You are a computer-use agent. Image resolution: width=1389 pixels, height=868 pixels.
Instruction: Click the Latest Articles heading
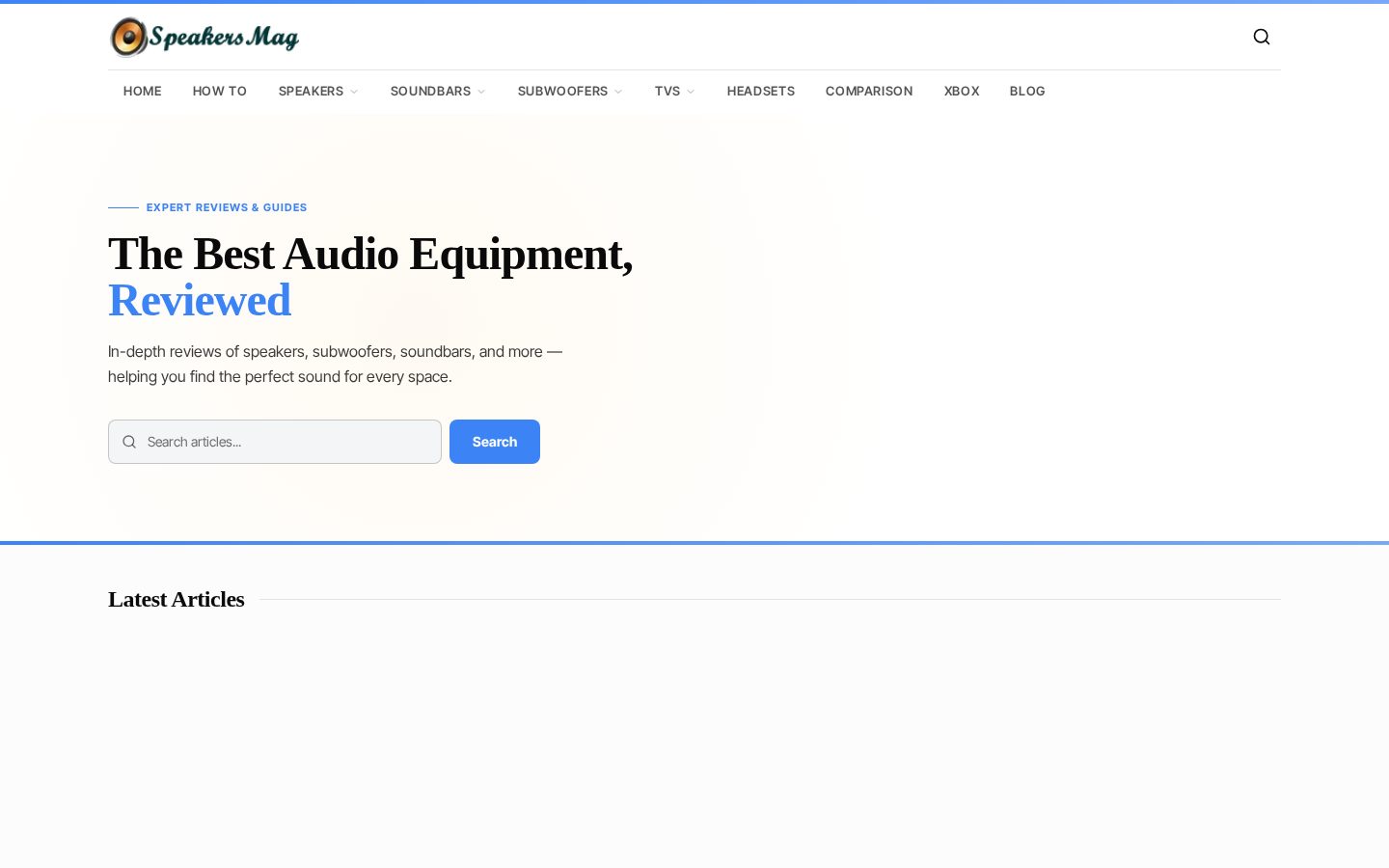click(x=177, y=599)
